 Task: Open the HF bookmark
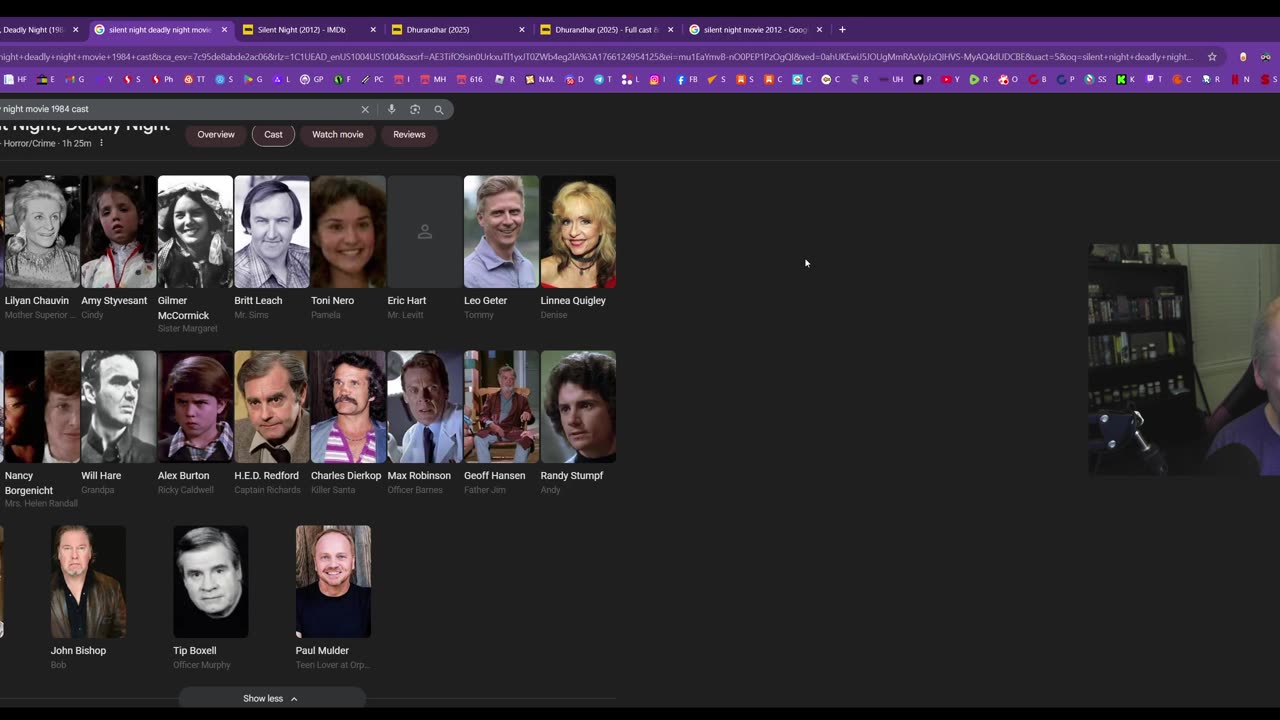click(x=16, y=79)
